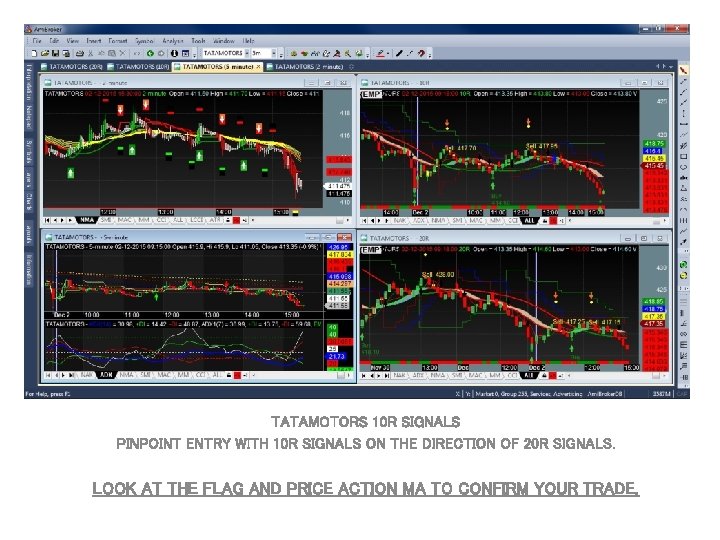Toggle the lock icon in 20R pane

tap(544, 376)
